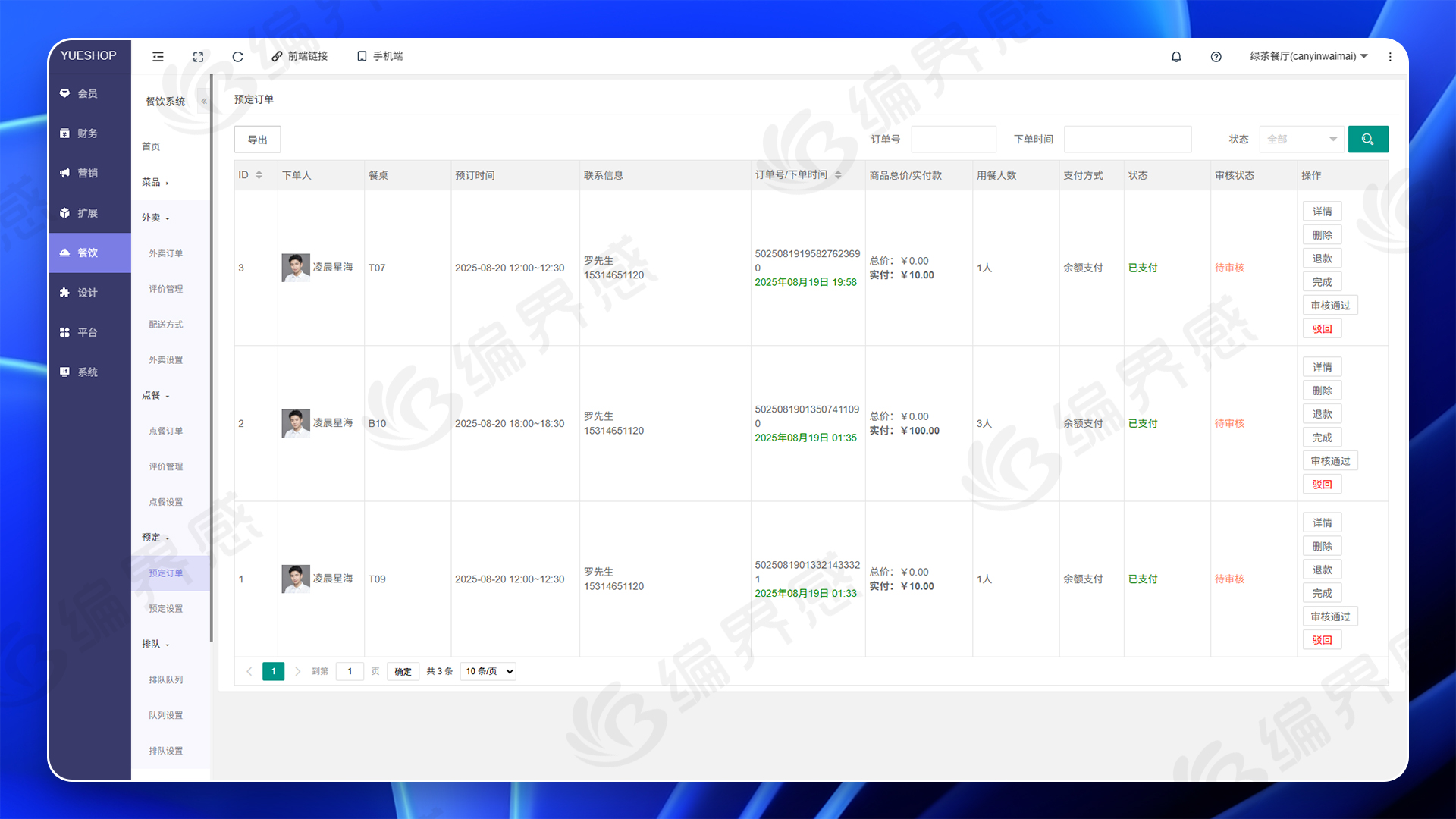1456x819 pixels.
Task: Open the 前端链接 link
Action: coord(300,56)
